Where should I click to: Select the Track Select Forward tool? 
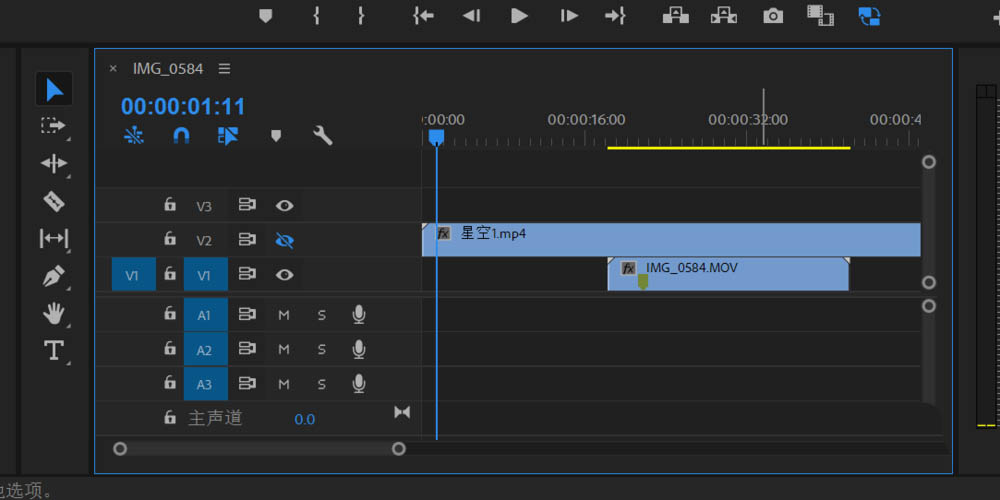[54, 126]
